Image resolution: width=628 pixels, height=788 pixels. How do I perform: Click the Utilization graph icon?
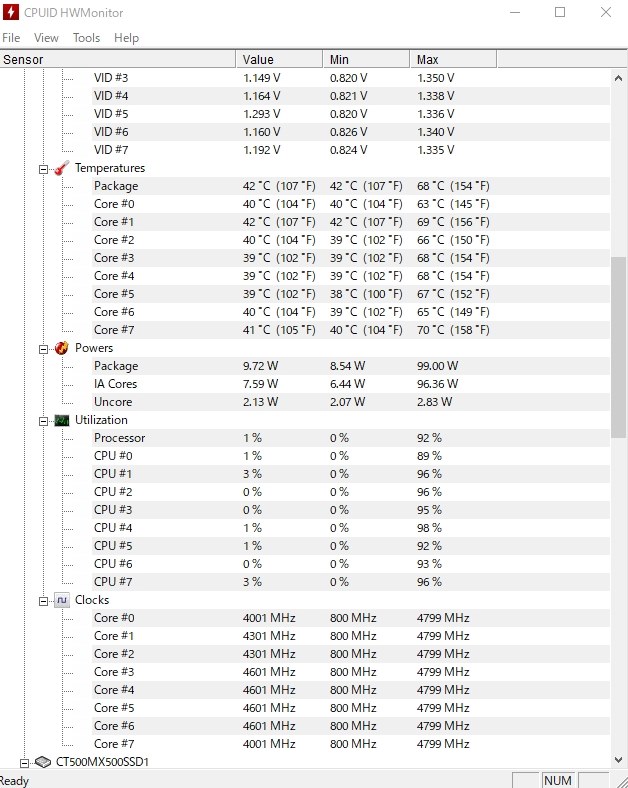(x=62, y=420)
